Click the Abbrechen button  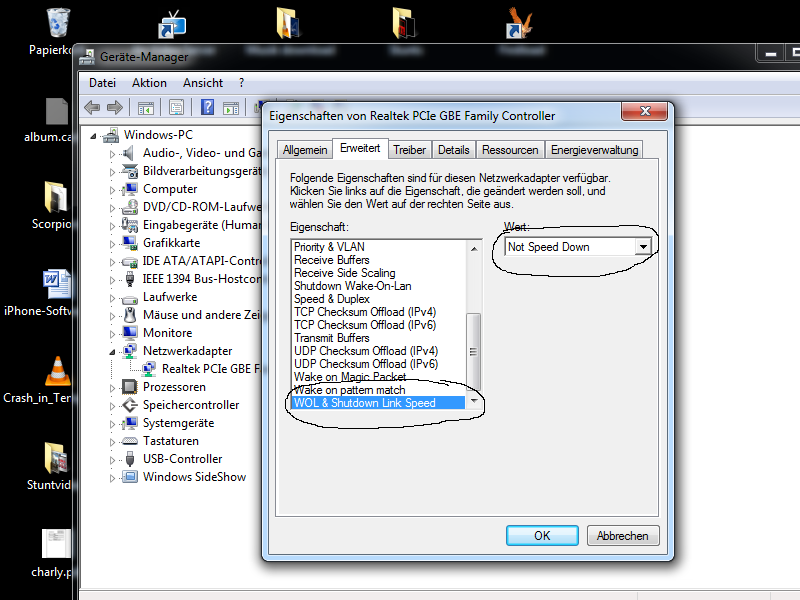click(x=622, y=536)
